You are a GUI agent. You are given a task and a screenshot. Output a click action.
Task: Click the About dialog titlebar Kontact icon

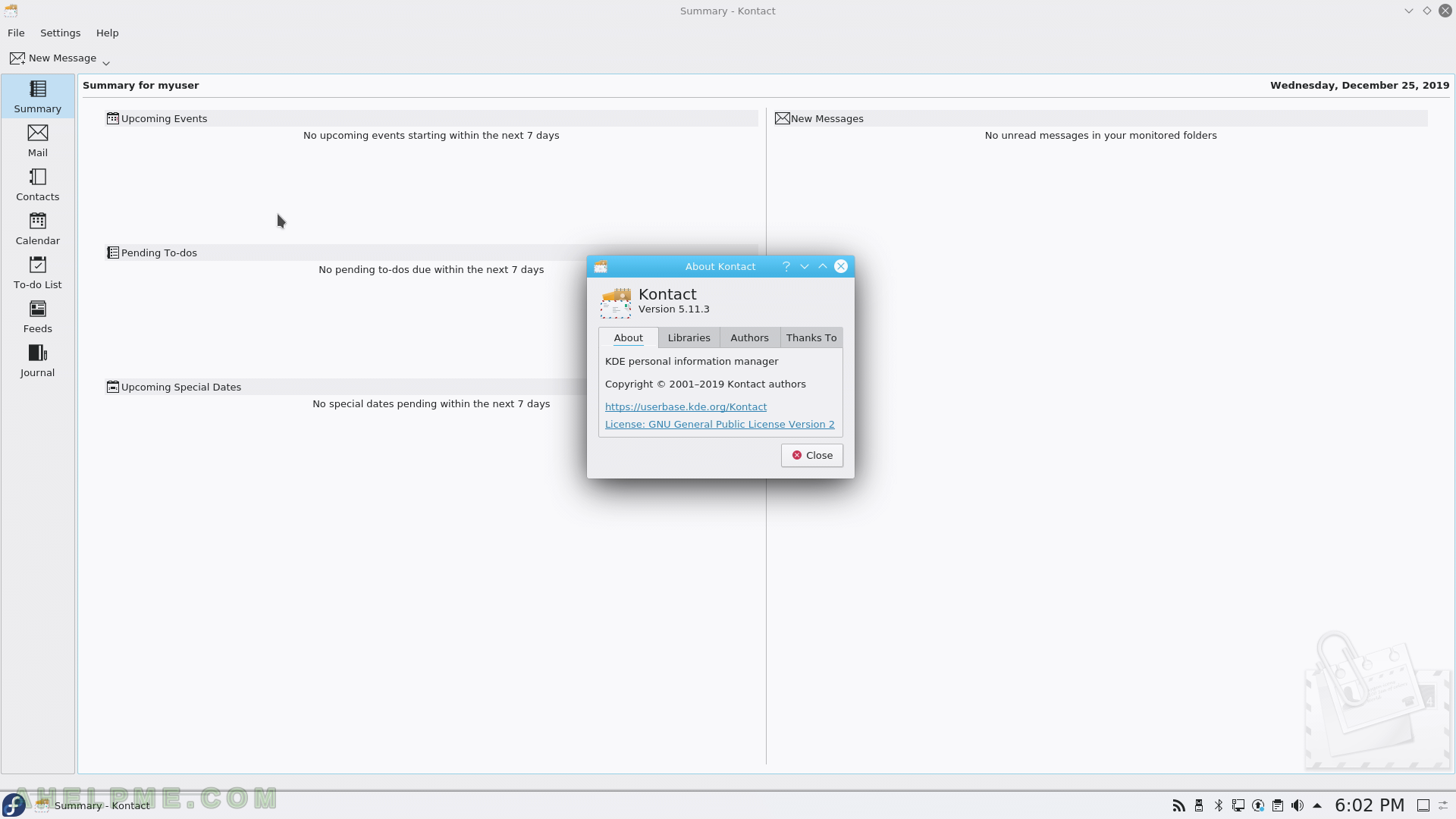pos(601,266)
